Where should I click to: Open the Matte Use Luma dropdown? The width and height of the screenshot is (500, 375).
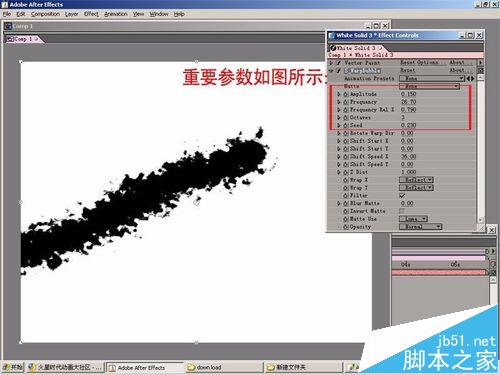(413, 219)
